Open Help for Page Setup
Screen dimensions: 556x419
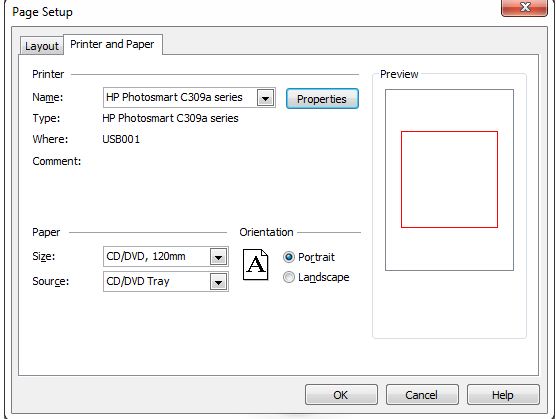click(503, 395)
